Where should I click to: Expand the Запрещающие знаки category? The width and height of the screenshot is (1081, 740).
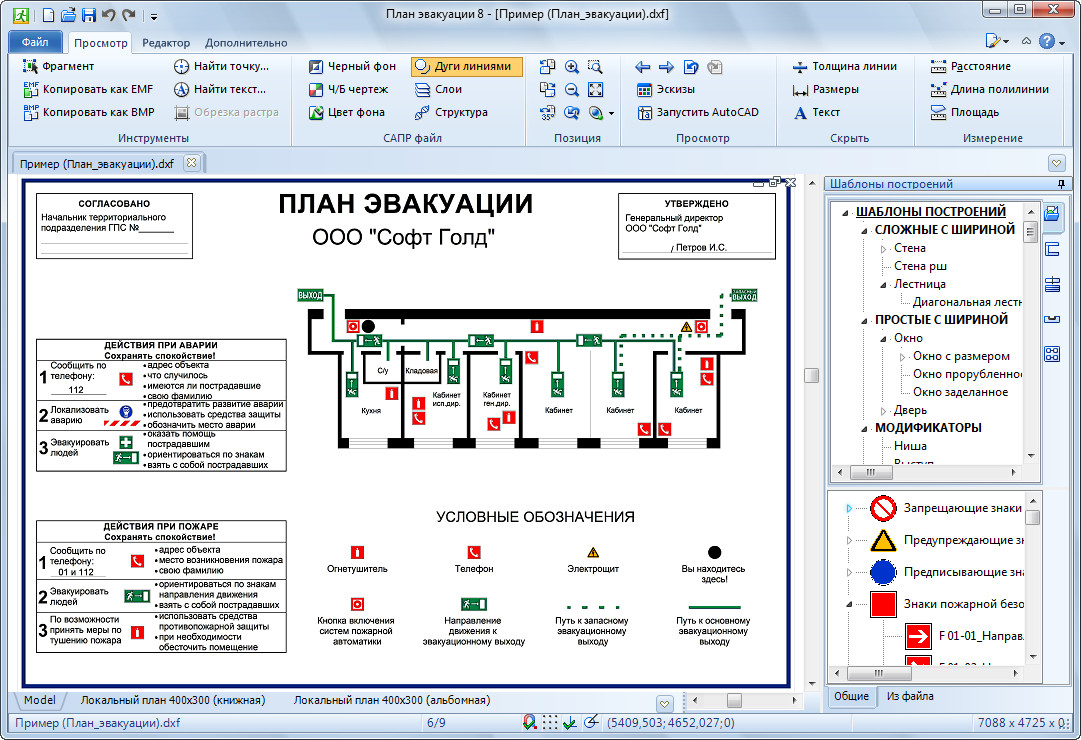point(849,509)
